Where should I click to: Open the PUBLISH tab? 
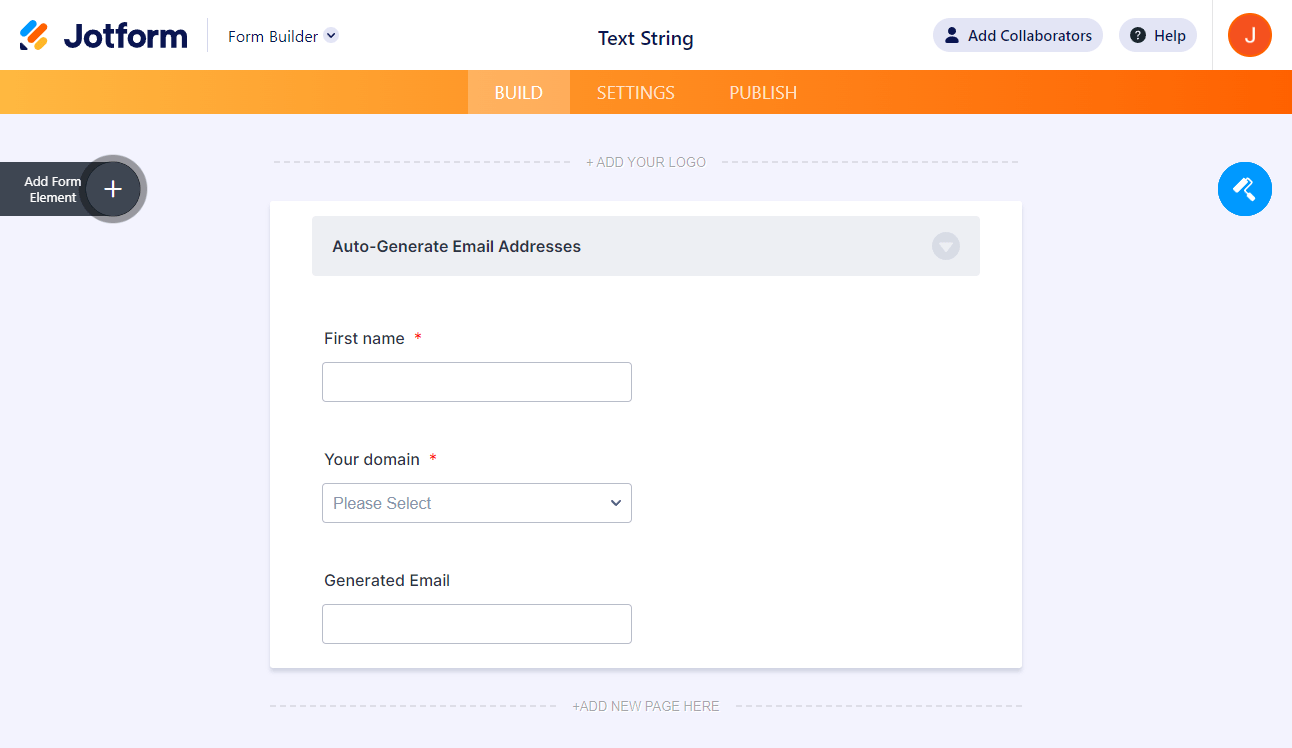[763, 93]
